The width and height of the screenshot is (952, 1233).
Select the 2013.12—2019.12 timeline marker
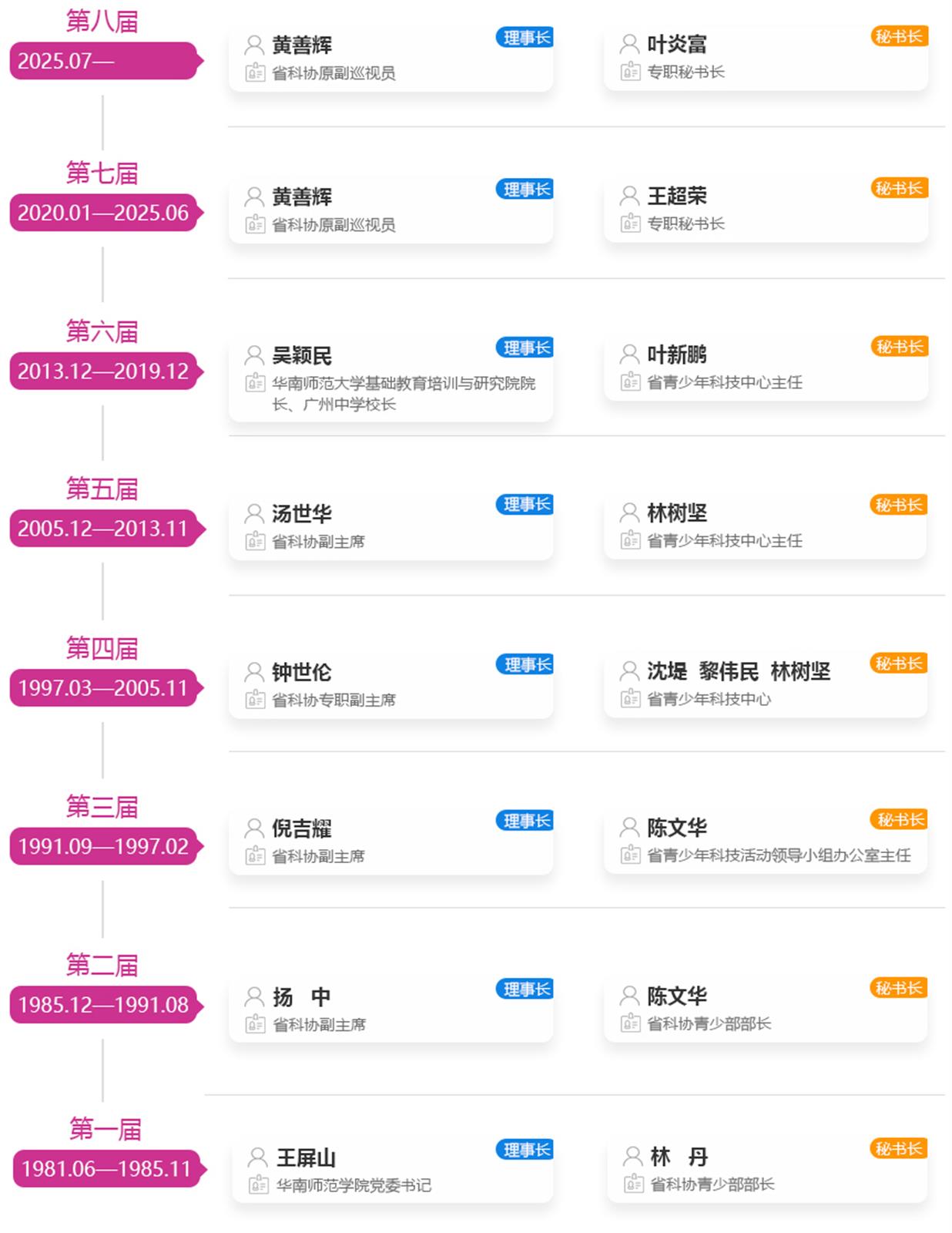pos(104,371)
